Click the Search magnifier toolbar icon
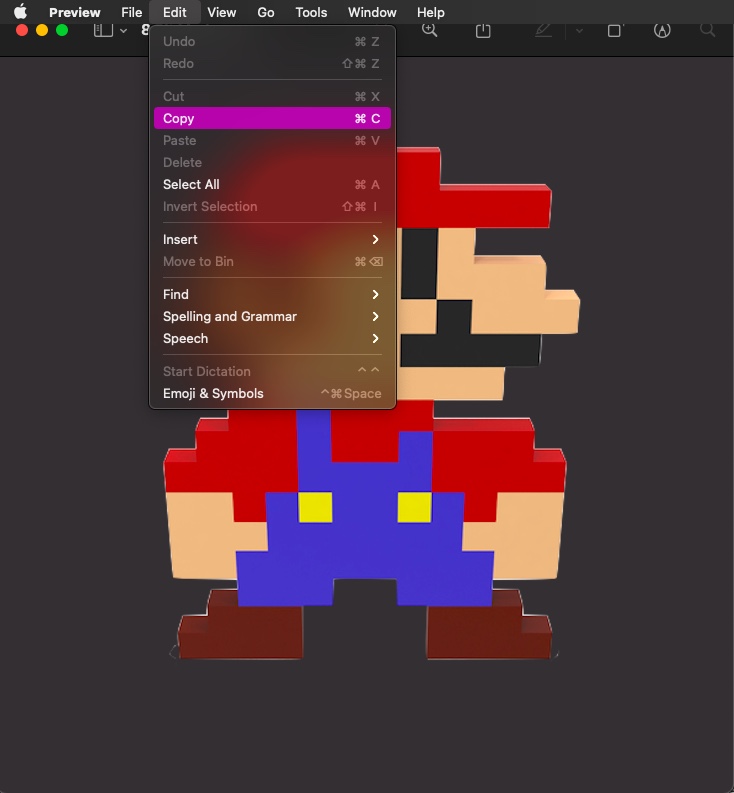The height and width of the screenshot is (793, 734). 707,30
